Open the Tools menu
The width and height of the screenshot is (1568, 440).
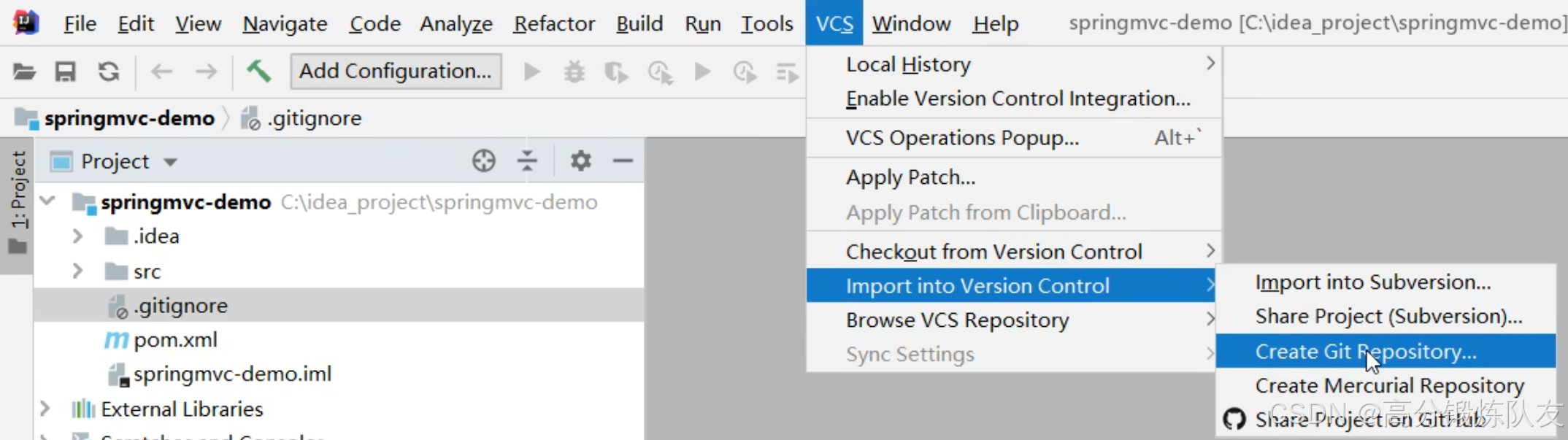(x=766, y=23)
